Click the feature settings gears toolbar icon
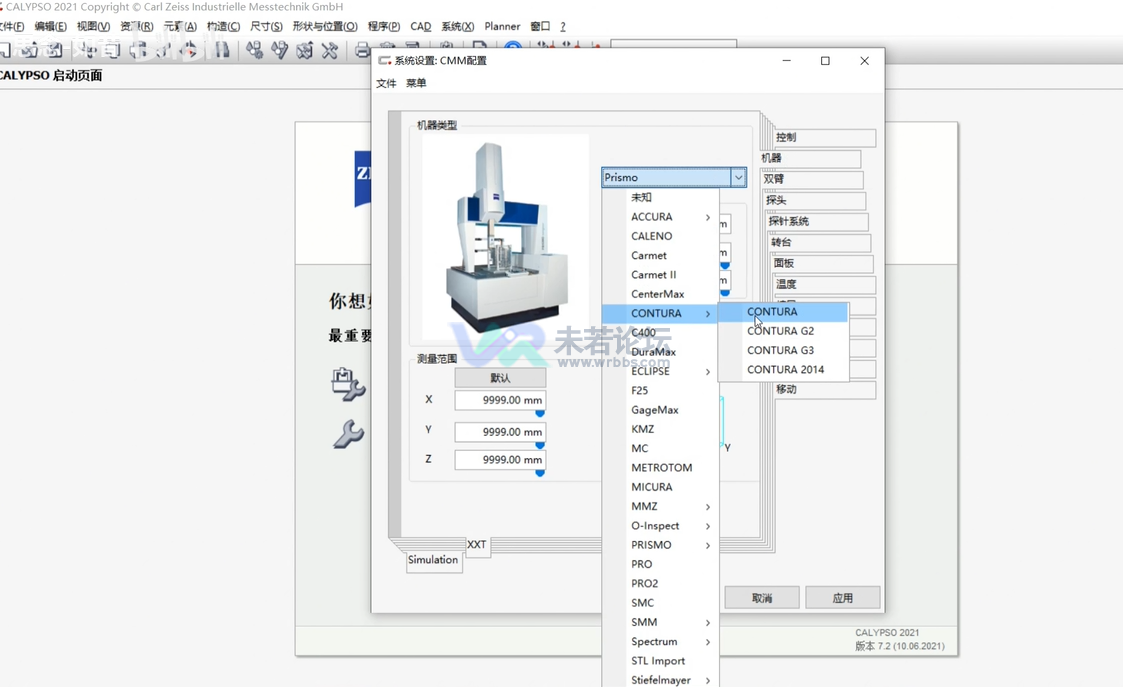The height and width of the screenshot is (687, 1123). [254, 50]
